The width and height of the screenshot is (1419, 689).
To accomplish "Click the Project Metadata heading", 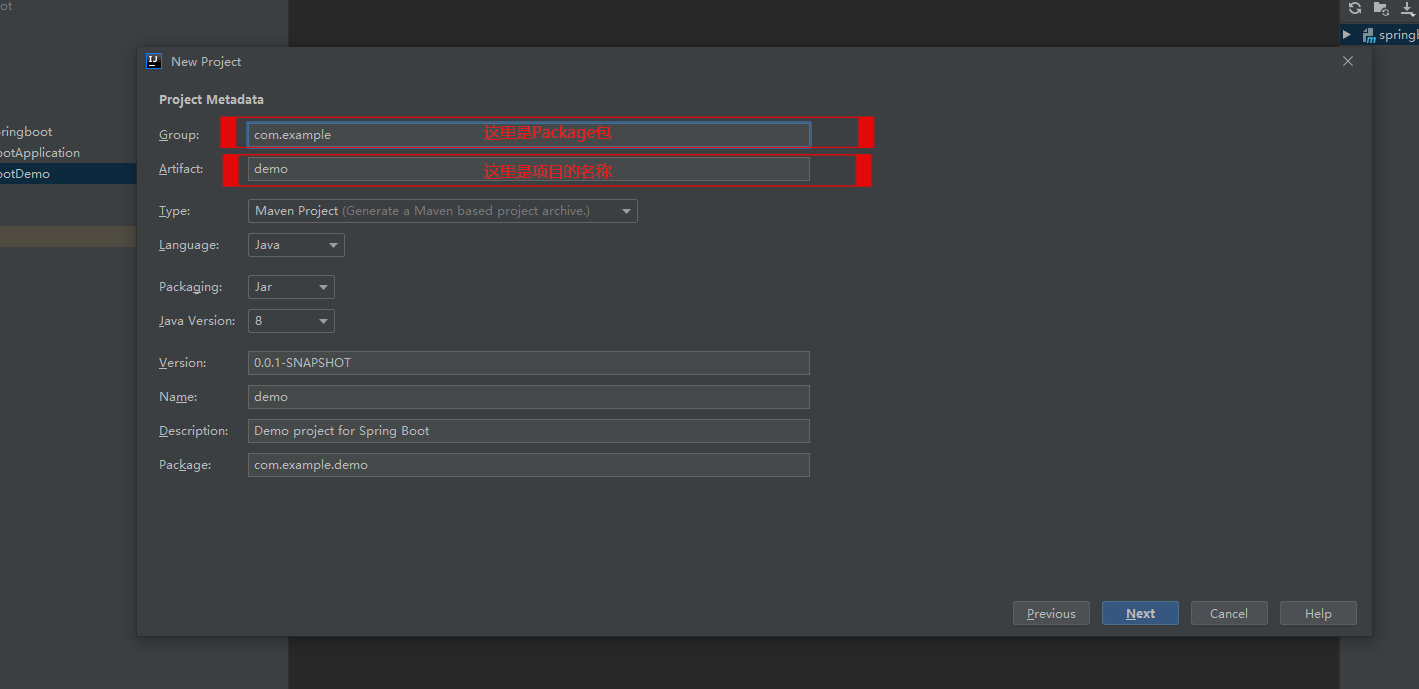I will tap(211, 100).
